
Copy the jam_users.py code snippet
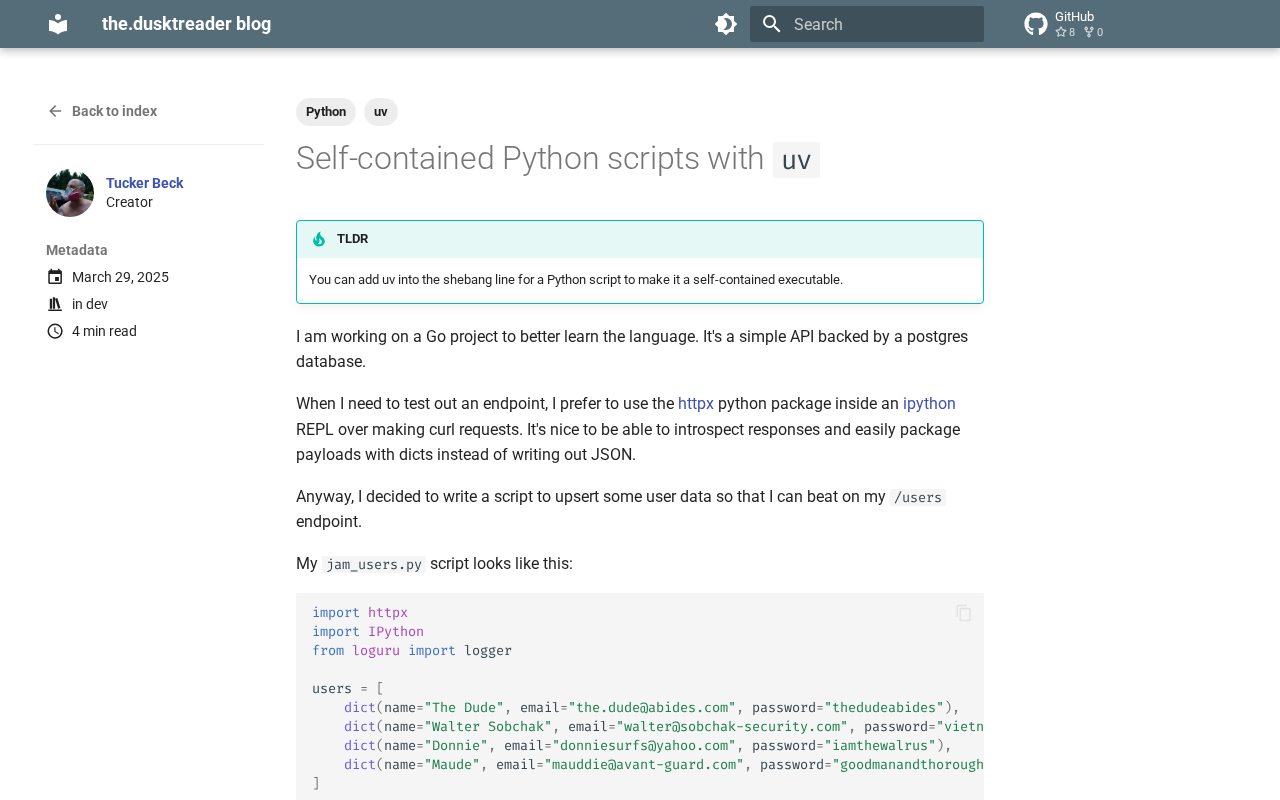962,613
